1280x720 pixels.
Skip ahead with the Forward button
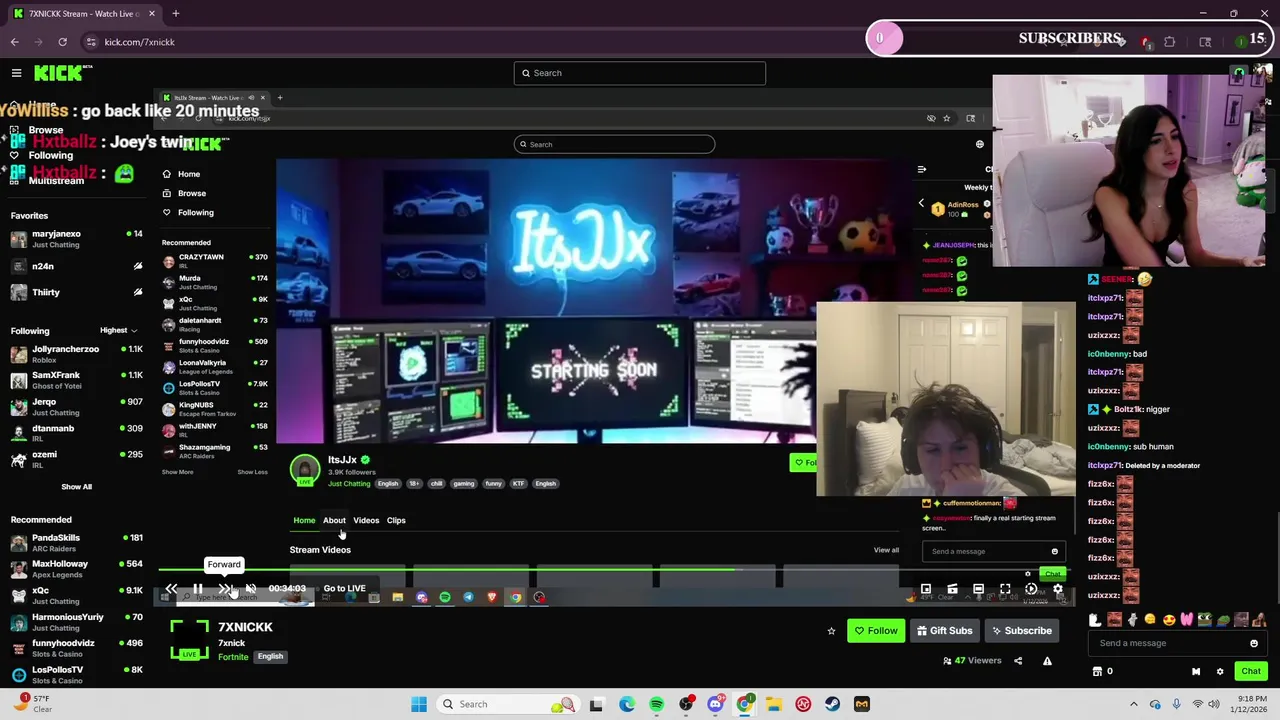point(224,589)
